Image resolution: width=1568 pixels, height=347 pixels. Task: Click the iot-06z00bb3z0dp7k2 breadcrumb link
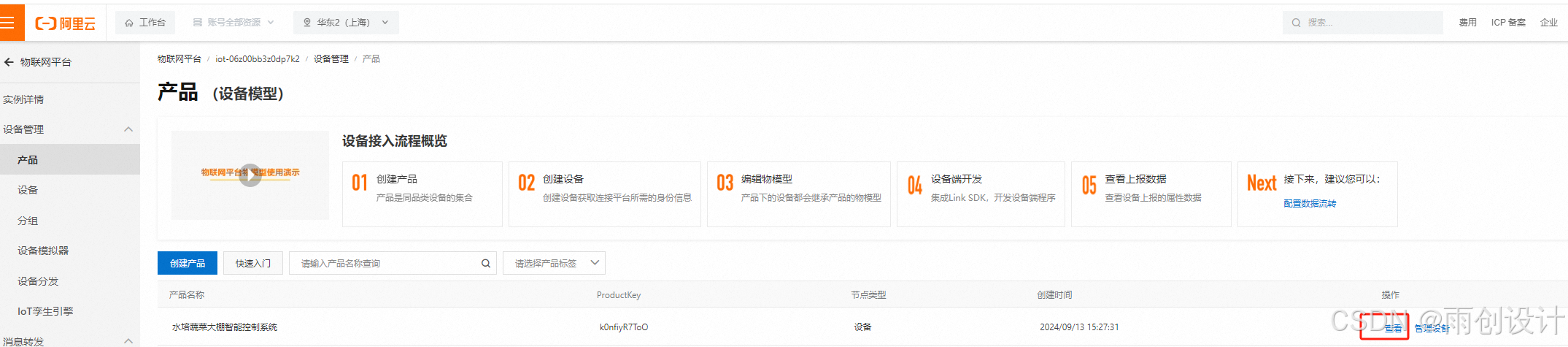point(257,59)
